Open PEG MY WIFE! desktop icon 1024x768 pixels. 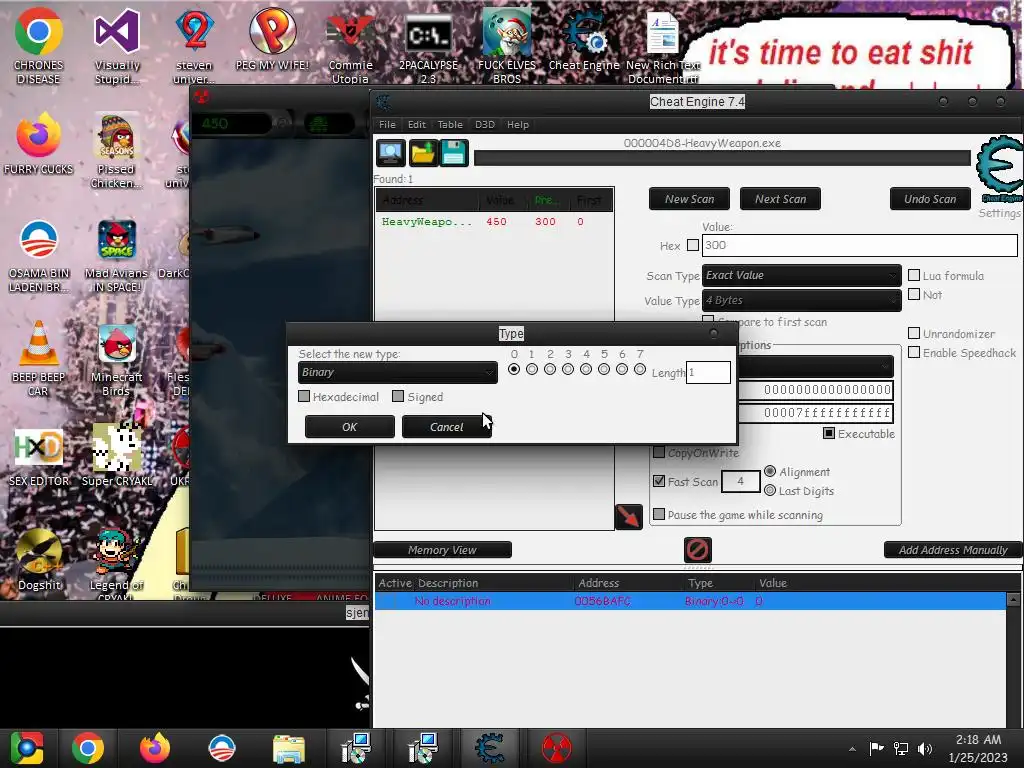[x=272, y=39]
